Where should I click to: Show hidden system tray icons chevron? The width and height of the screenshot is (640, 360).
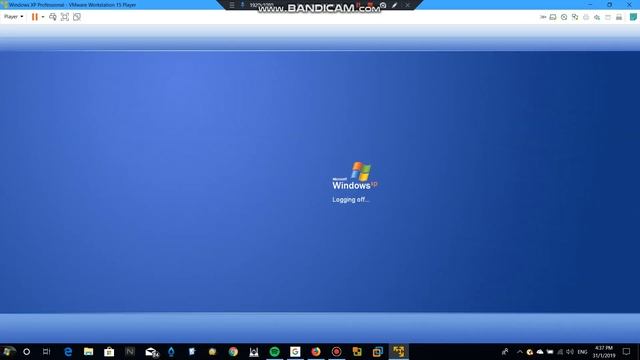[x=520, y=351]
